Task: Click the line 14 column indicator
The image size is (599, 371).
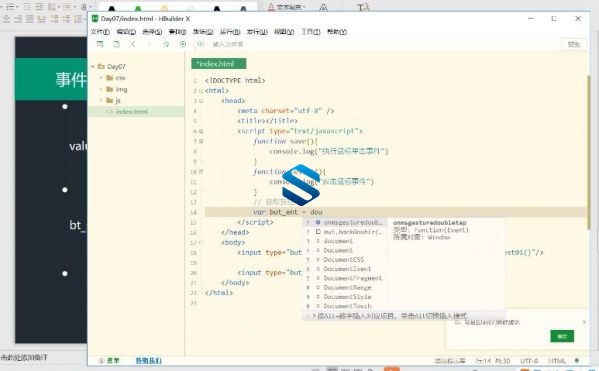Action: (x=493, y=360)
